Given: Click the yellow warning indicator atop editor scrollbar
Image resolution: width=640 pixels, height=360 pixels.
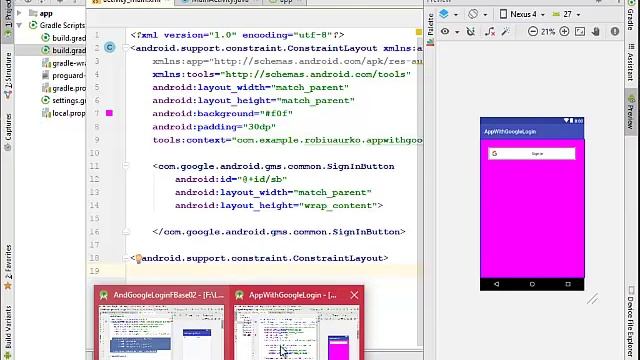Looking at the screenshot, I should (419, 32).
